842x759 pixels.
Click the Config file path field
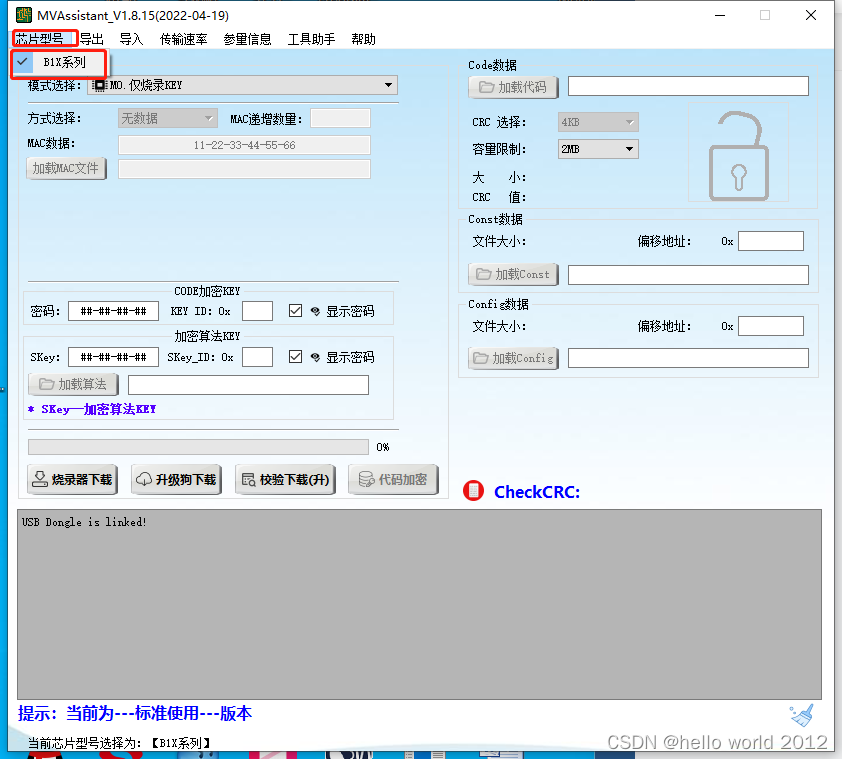(688, 358)
